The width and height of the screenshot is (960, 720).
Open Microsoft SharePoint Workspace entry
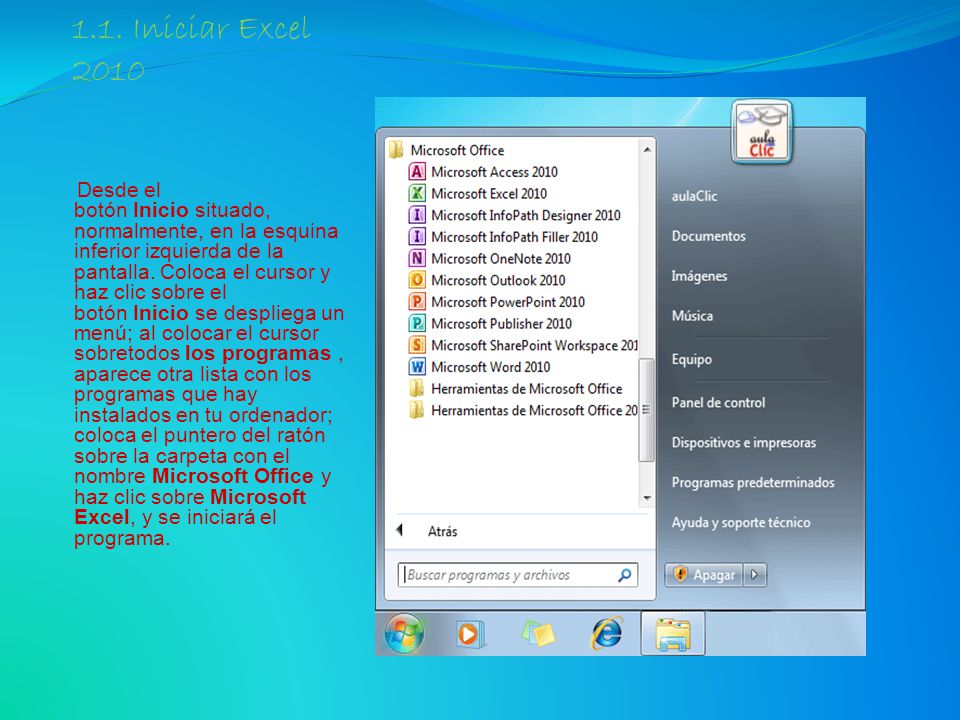tap(534, 345)
